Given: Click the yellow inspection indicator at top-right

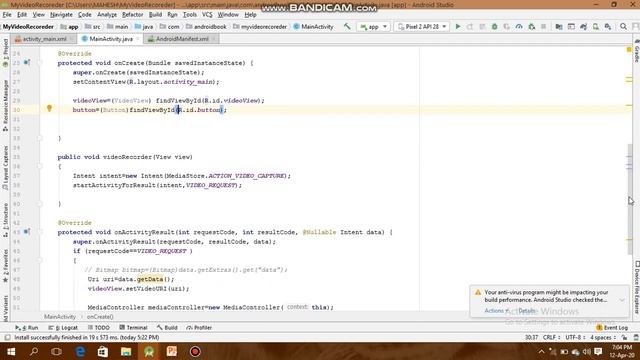Looking at the screenshot, I should [629, 49].
